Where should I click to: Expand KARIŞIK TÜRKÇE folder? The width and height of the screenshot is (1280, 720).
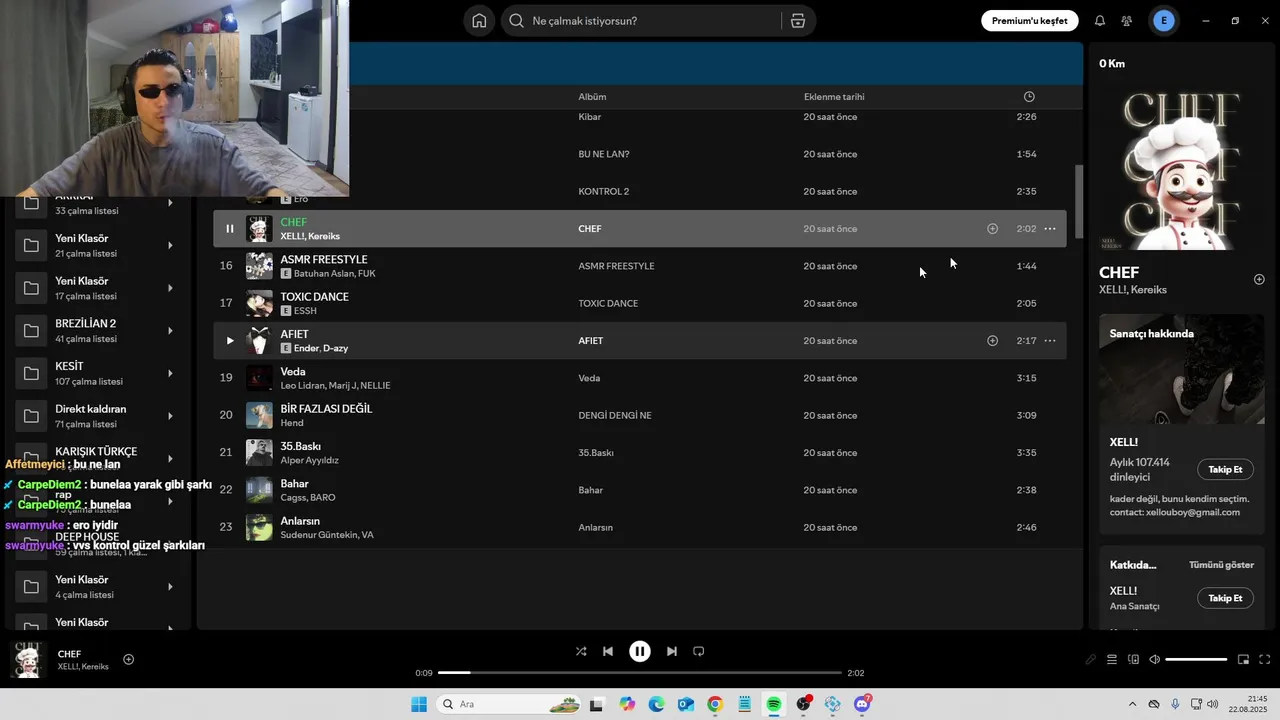[170, 459]
